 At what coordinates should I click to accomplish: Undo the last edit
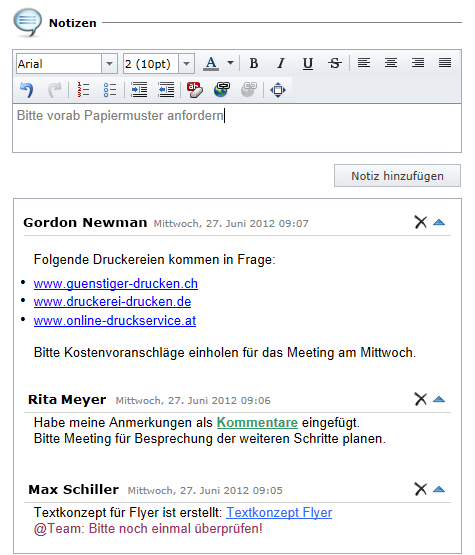[x=27, y=90]
